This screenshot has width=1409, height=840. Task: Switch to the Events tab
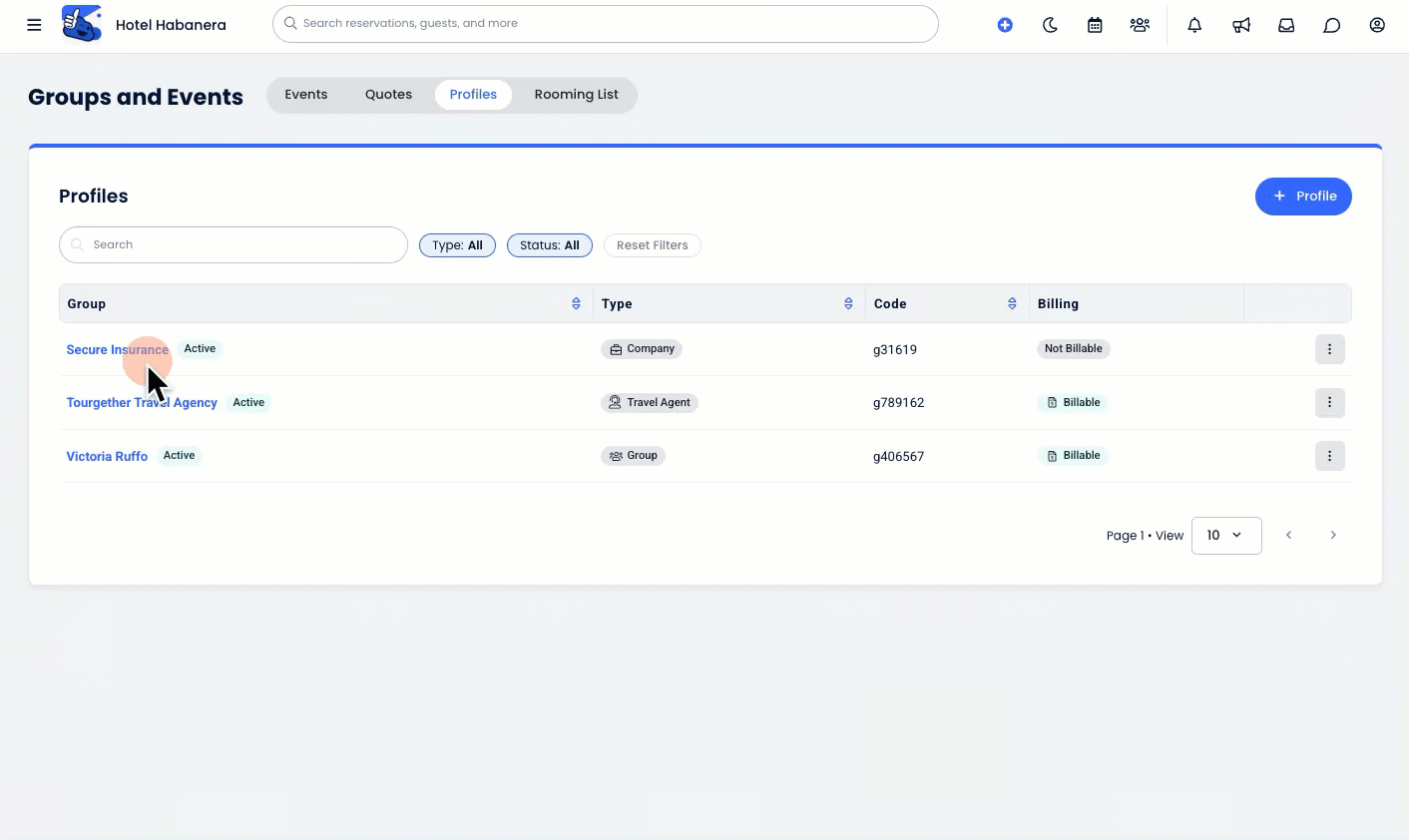pos(305,95)
